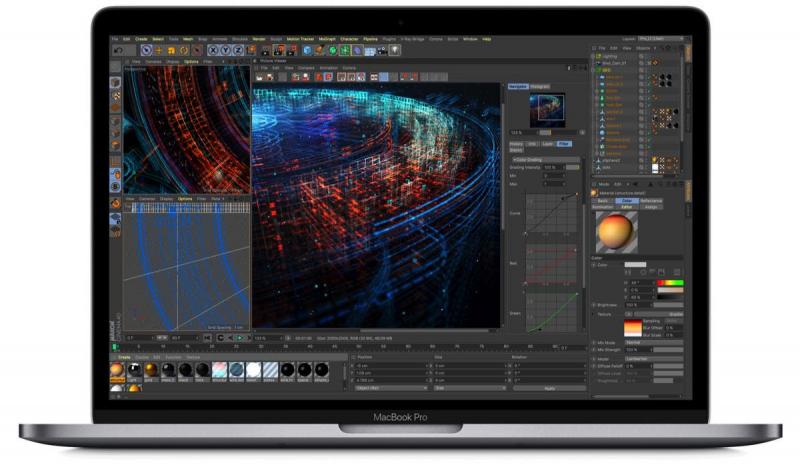
Task: Open Create menu in Material Manager
Action: pyautogui.click(x=124, y=357)
